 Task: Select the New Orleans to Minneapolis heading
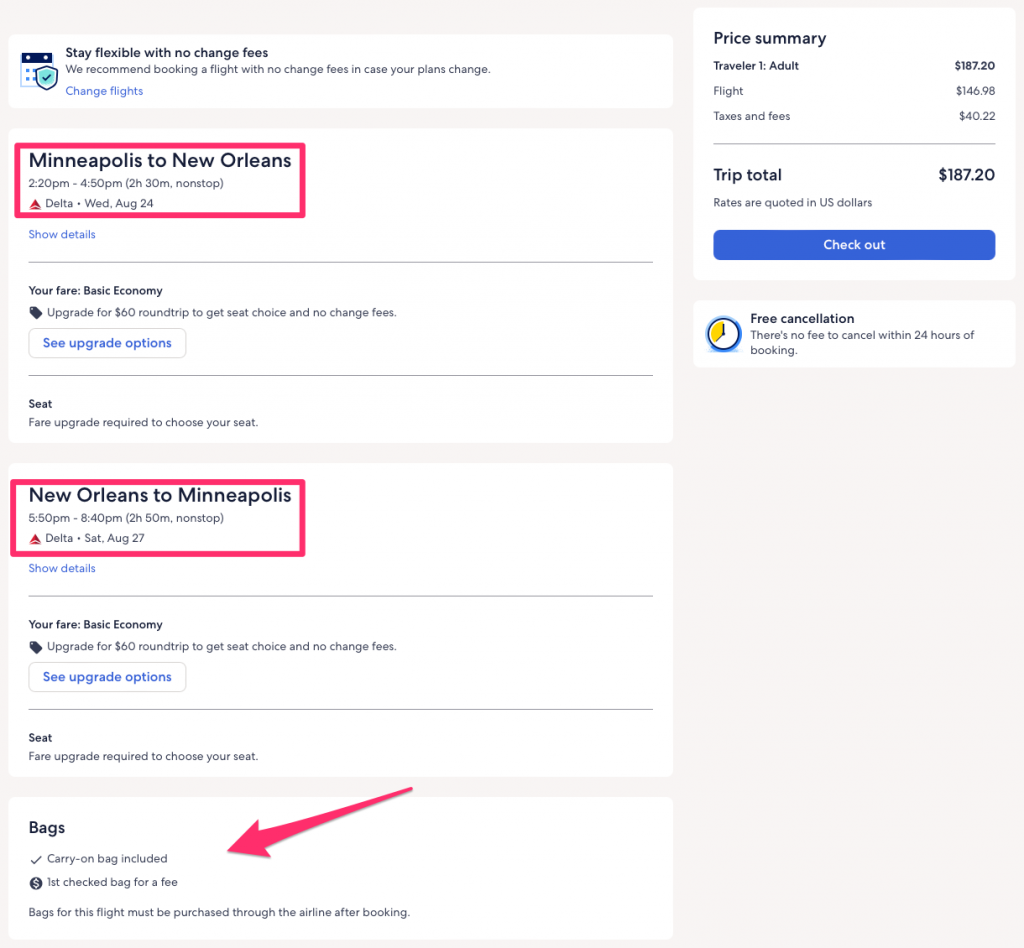coord(160,495)
